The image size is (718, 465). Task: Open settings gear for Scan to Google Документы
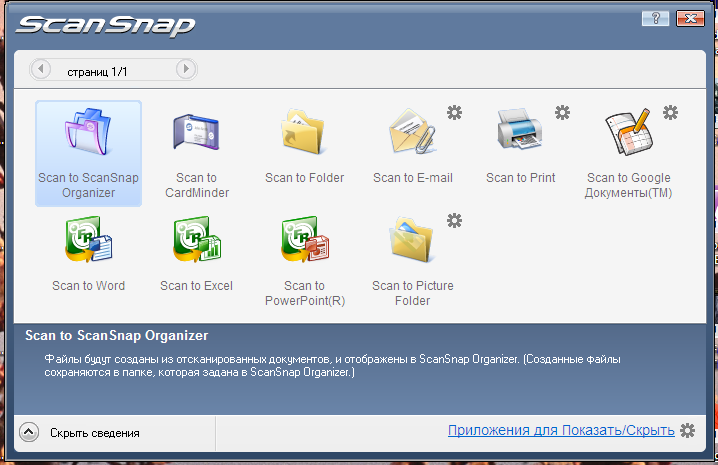tap(670, 112)
